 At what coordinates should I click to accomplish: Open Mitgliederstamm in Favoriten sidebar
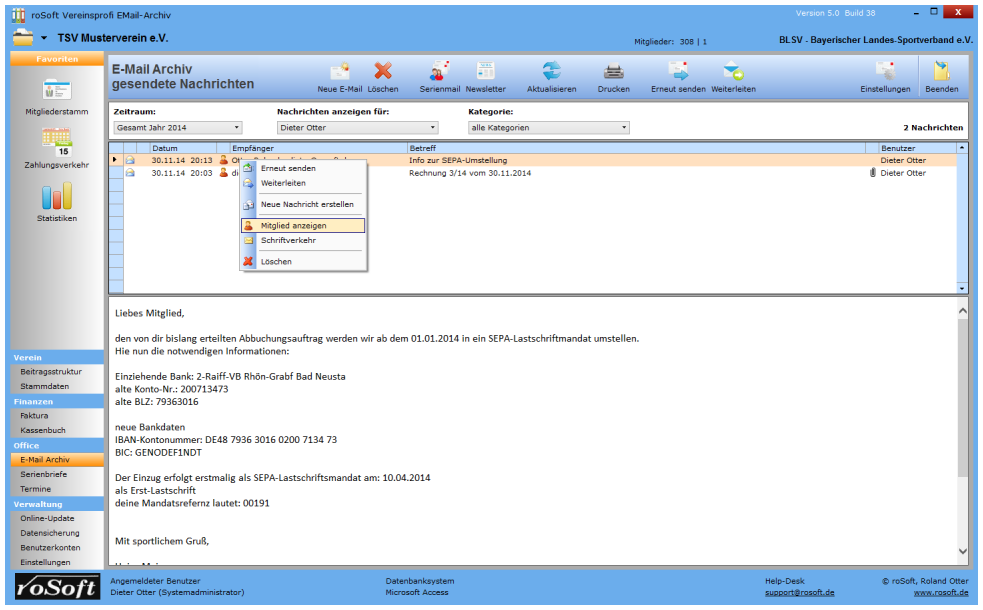57,90
